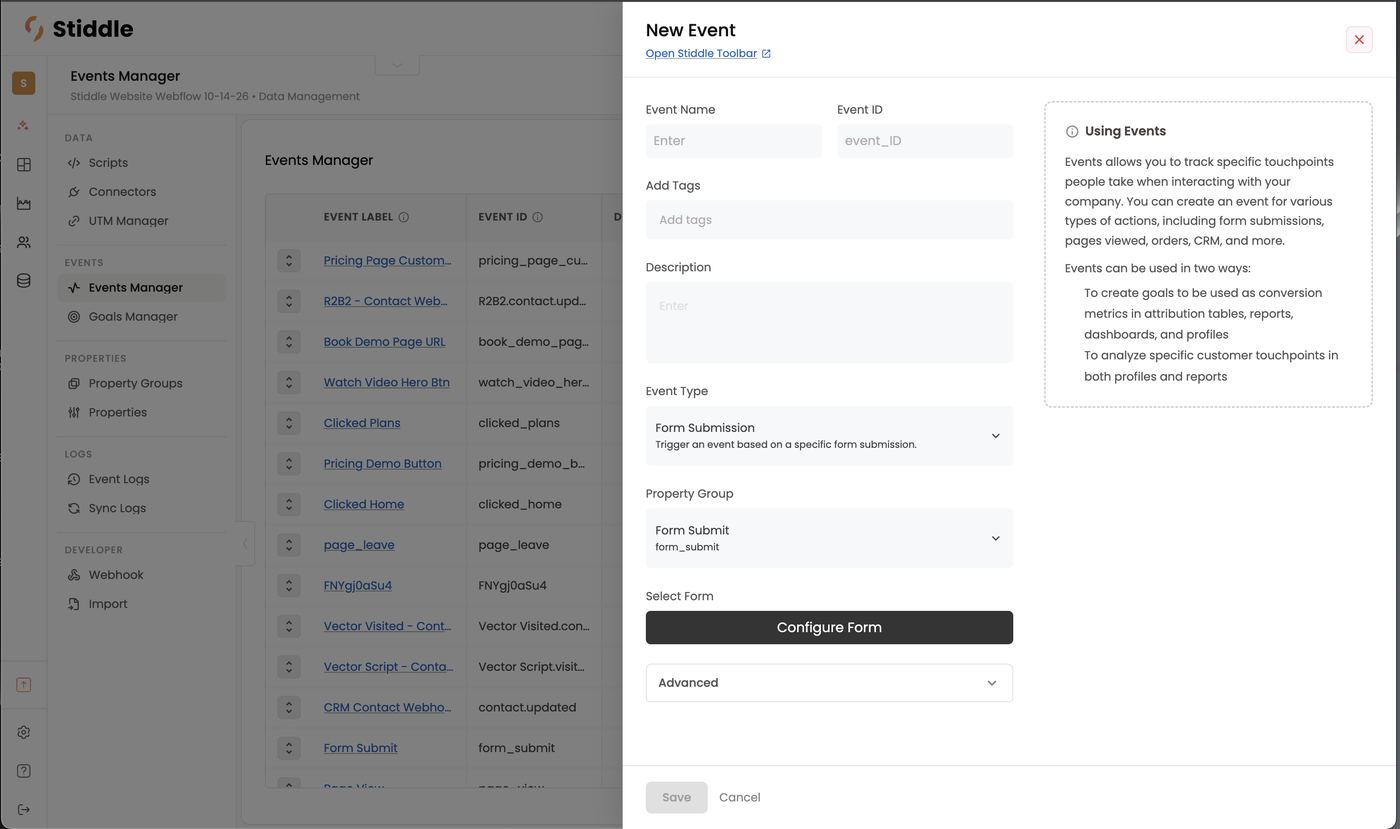
Task: Open the Stiddle Toolbar link
Action: tap(708, 54)
